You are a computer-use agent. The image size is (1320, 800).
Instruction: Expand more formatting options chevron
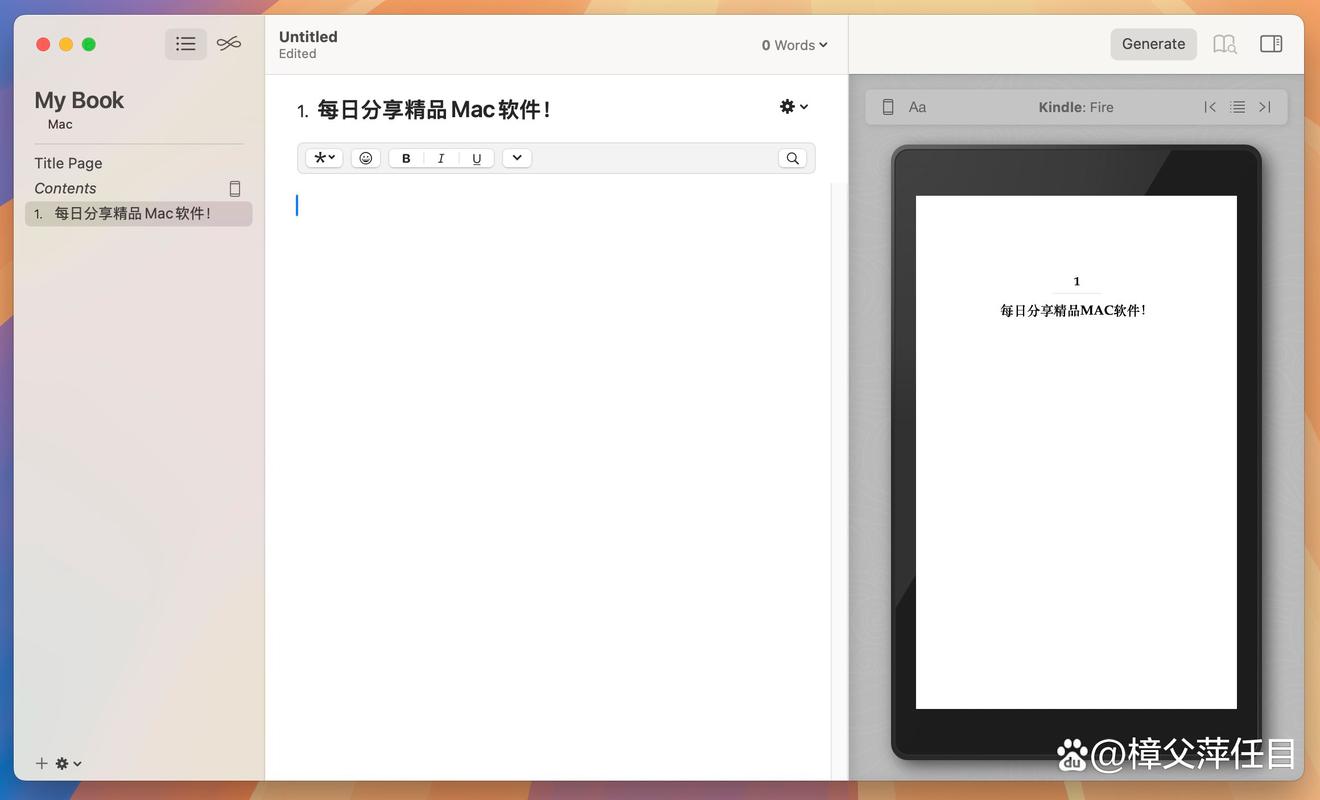click(517, 158)
